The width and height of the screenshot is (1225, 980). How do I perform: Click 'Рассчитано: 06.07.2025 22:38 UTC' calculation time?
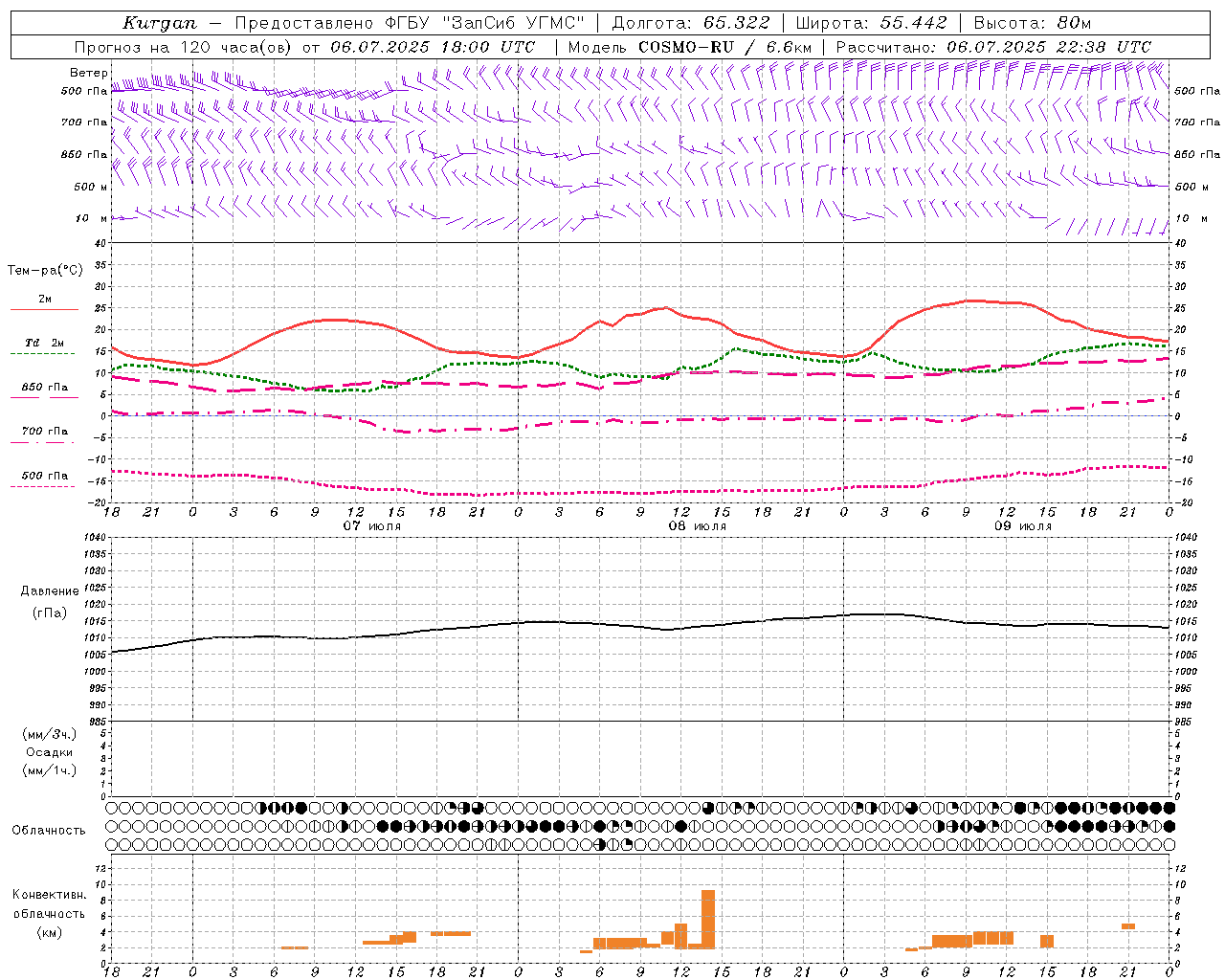993,47
